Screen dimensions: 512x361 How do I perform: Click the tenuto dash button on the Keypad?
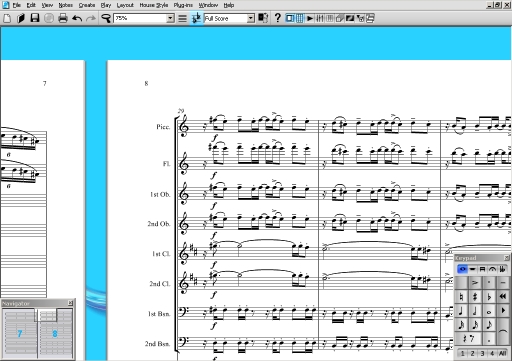(503, 283)
